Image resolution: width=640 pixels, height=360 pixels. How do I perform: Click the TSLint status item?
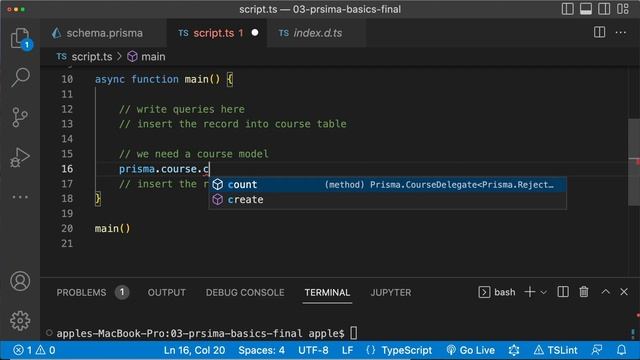click(556, 350)
